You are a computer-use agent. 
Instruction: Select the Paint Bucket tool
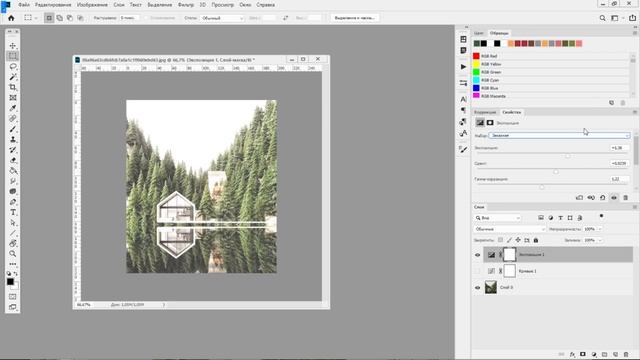click(x=13, y=171)
